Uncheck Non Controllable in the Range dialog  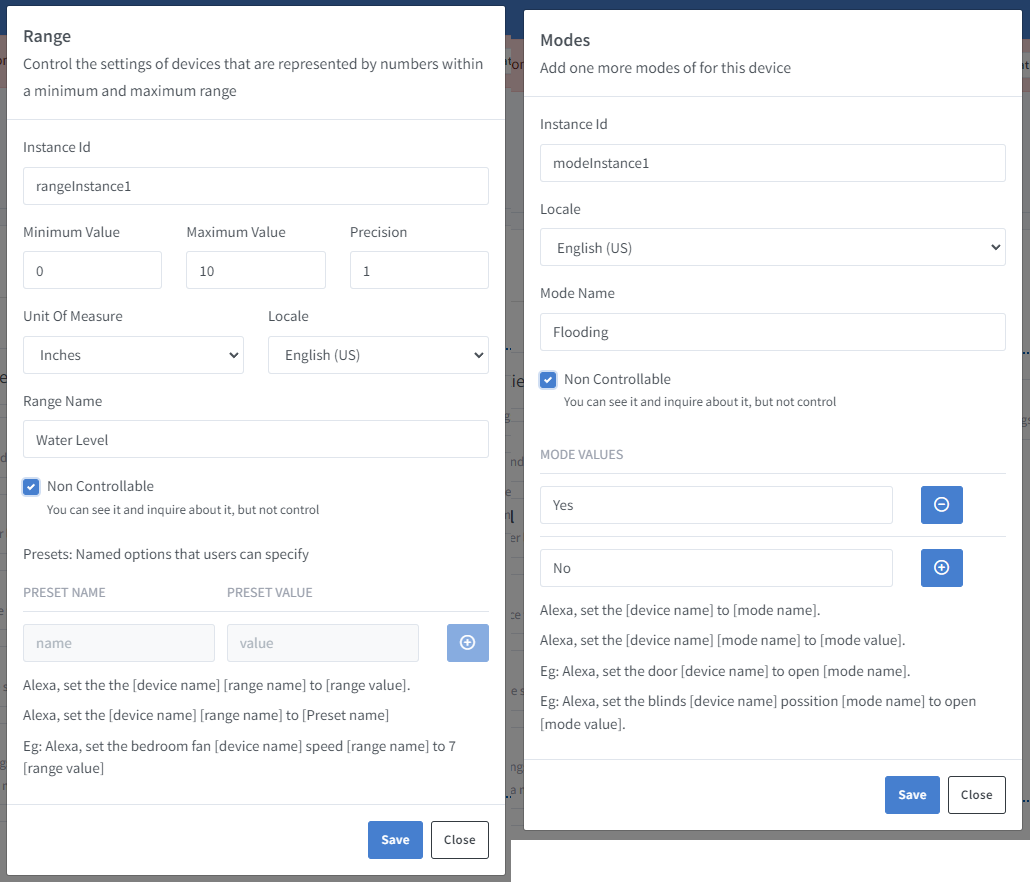click(30, 486)
